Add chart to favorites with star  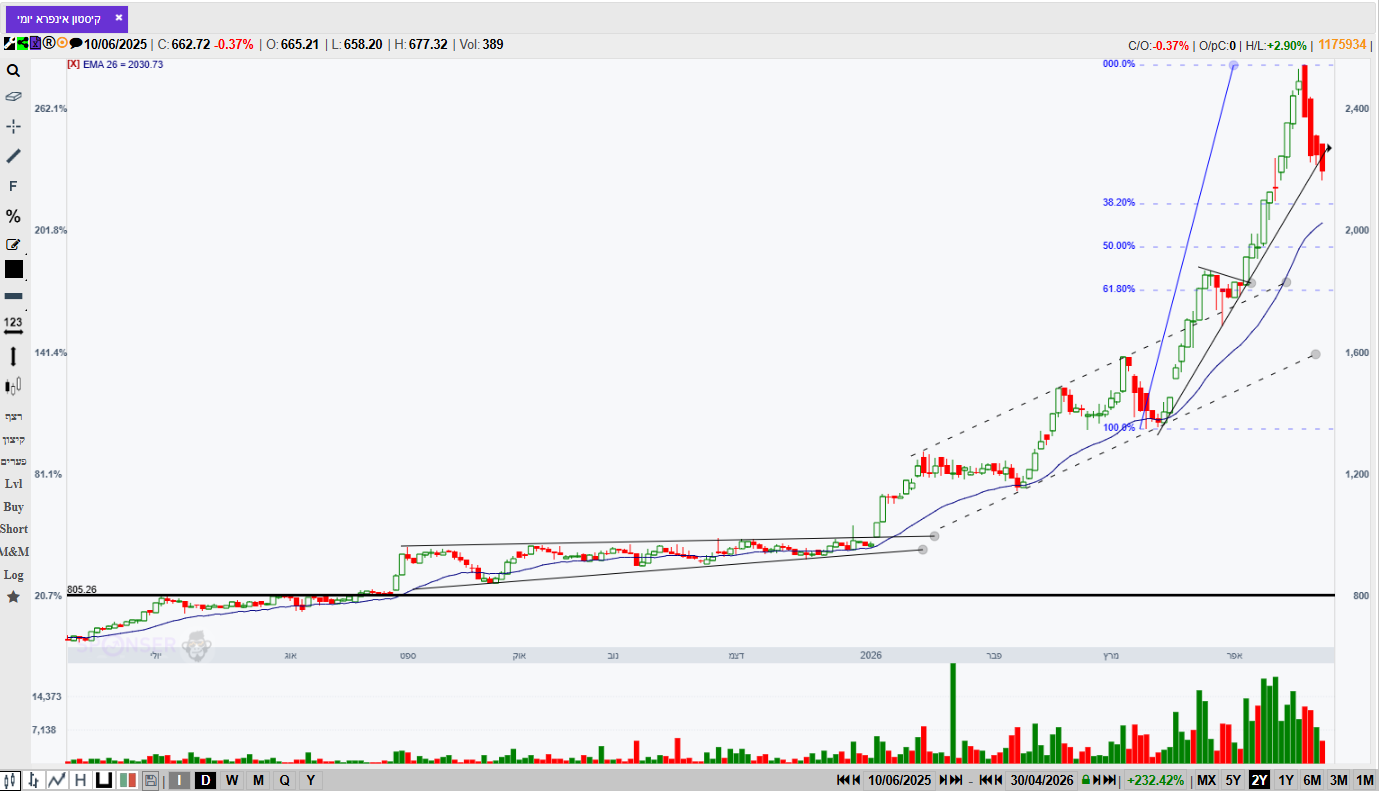click(x=13, y=597)
